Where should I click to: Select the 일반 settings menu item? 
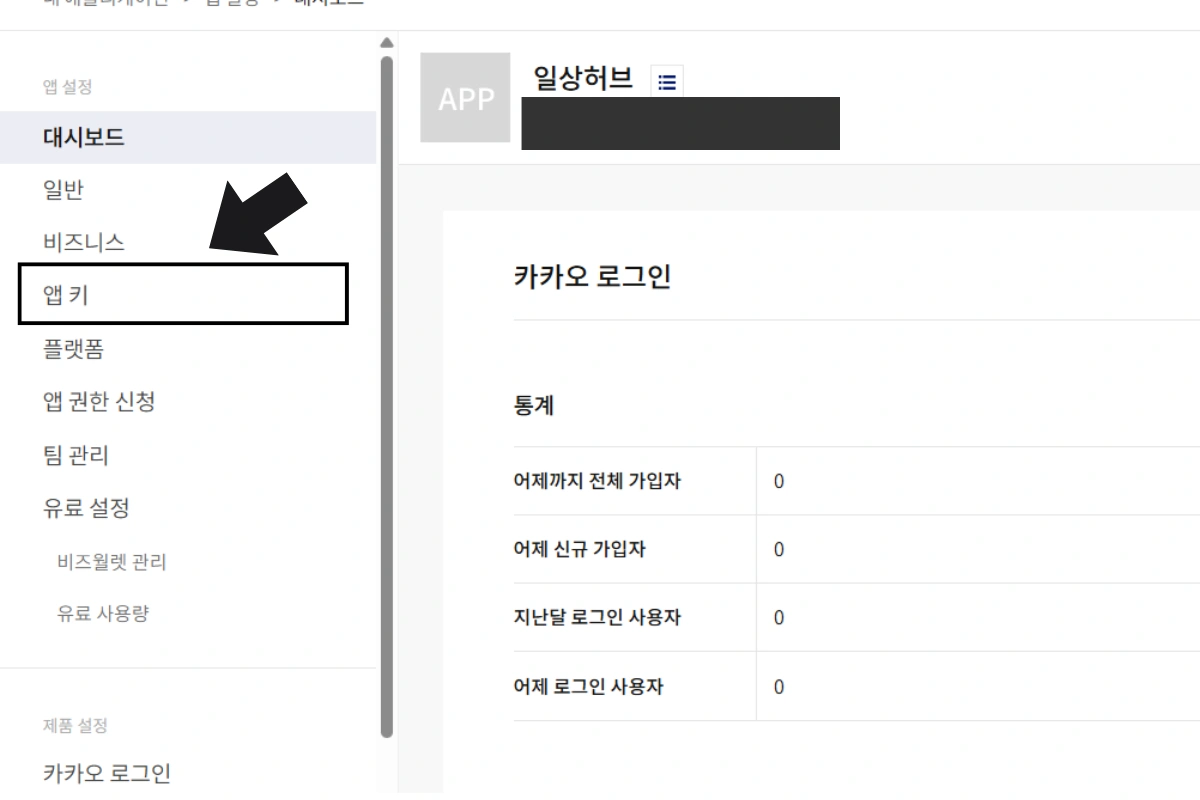point(63,190)
